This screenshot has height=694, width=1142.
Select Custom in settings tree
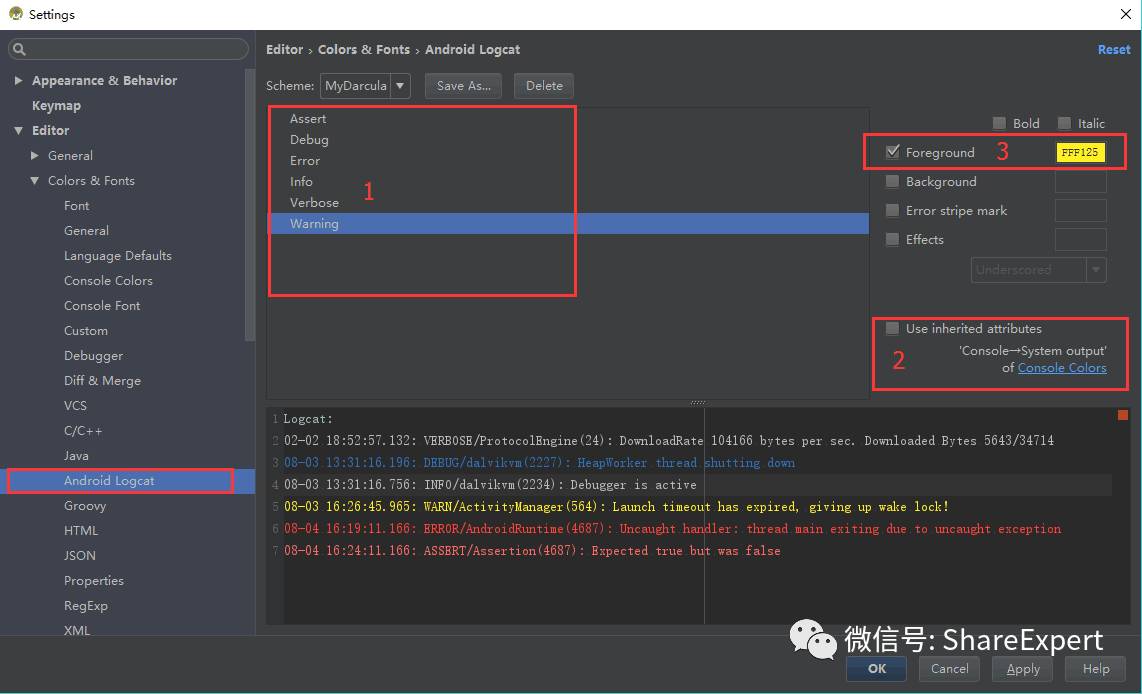coord(86,331)
